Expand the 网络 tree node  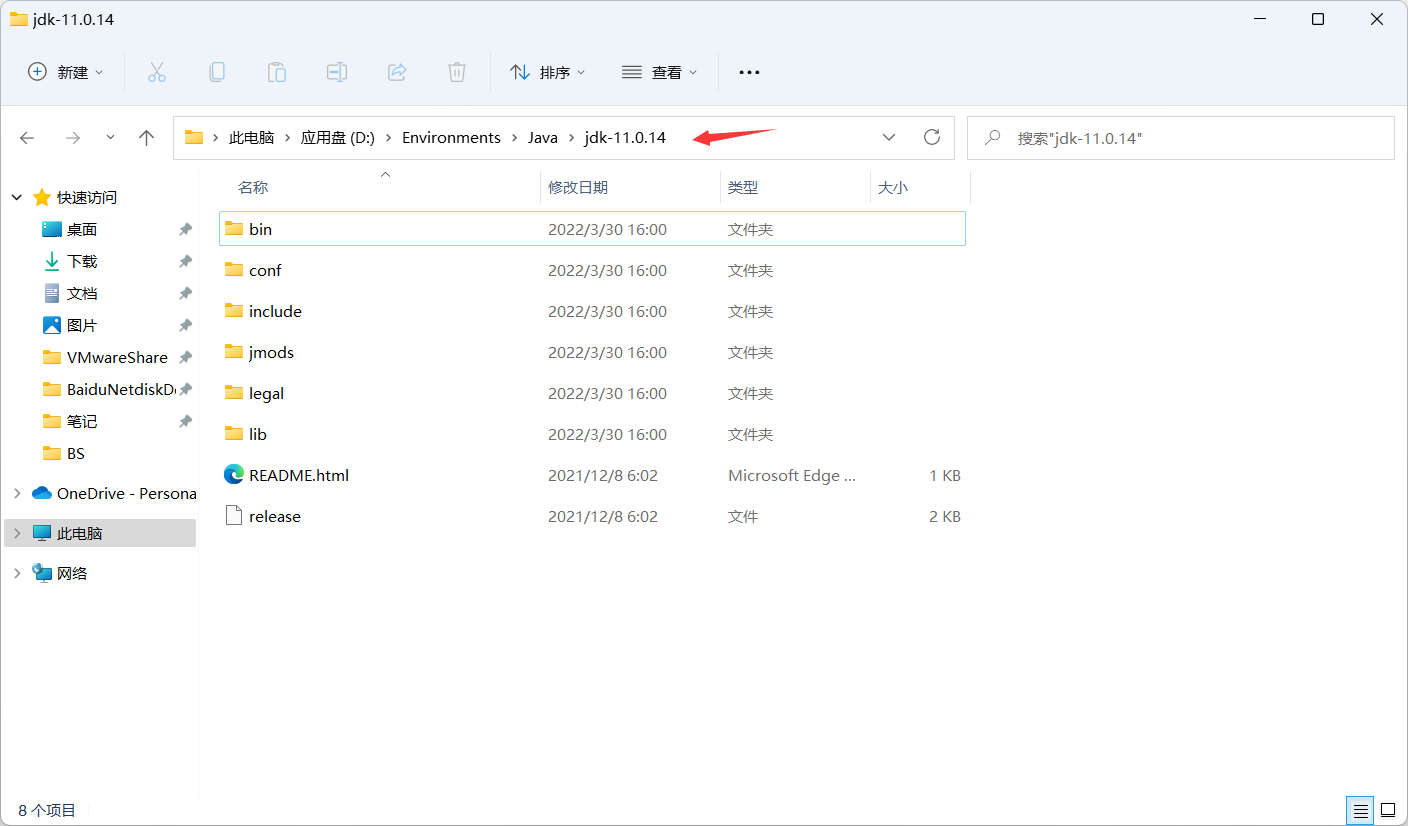point(17,573)
